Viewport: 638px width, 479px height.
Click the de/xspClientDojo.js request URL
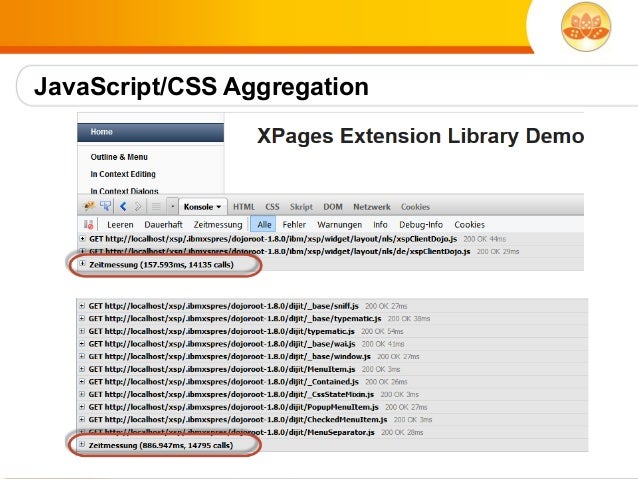[280, 252]
